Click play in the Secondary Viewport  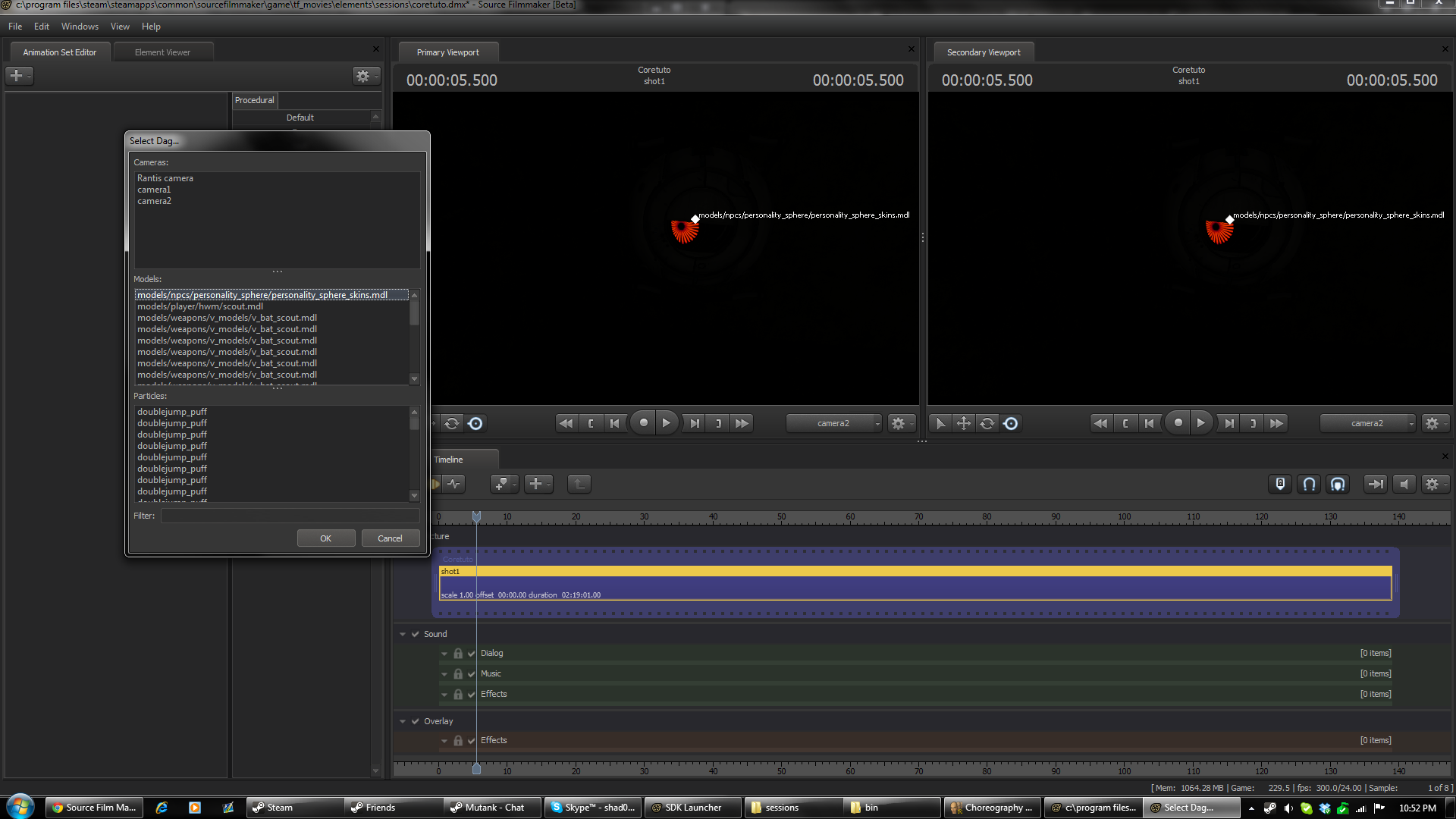(1200, 423)
